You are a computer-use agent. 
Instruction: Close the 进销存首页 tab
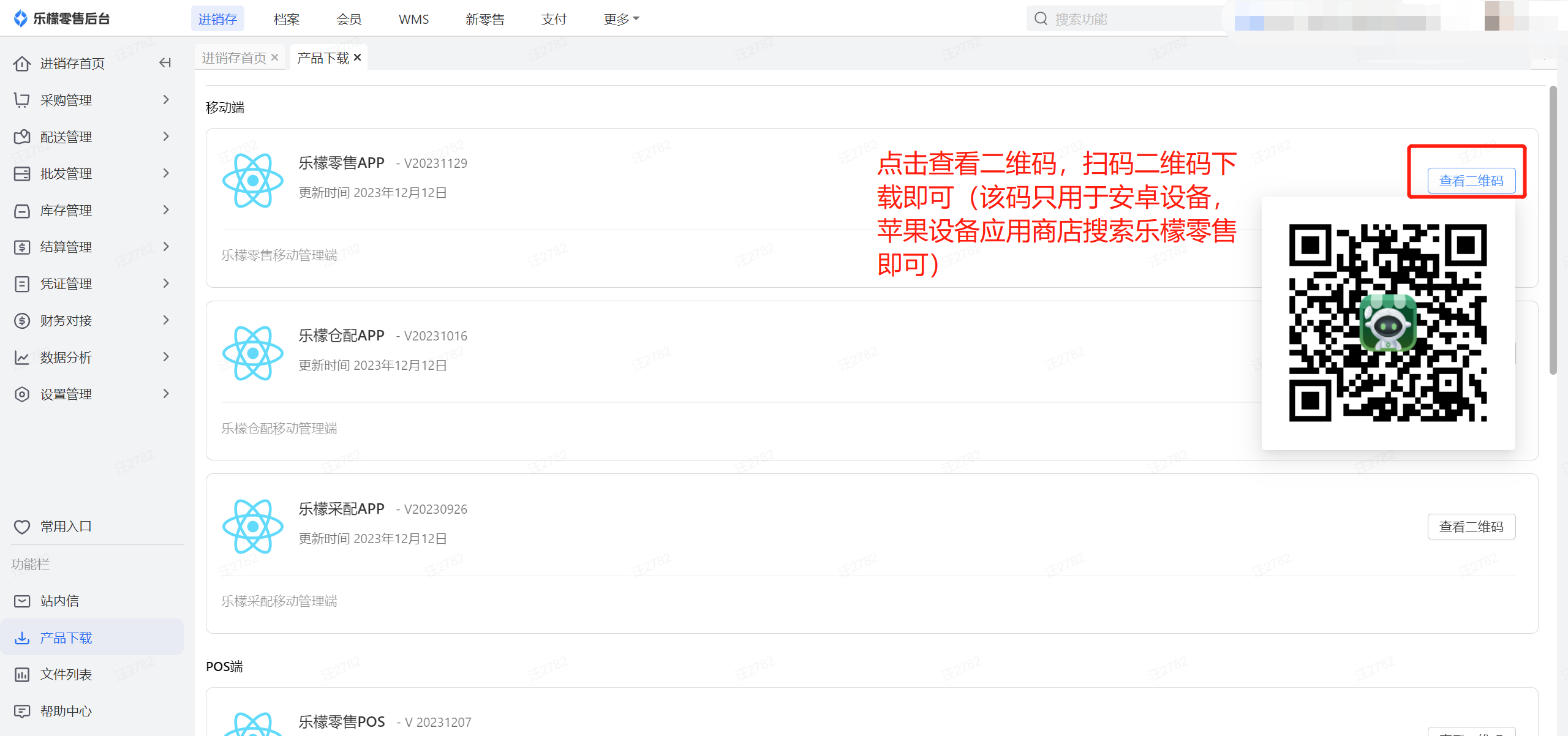point(275,58)
